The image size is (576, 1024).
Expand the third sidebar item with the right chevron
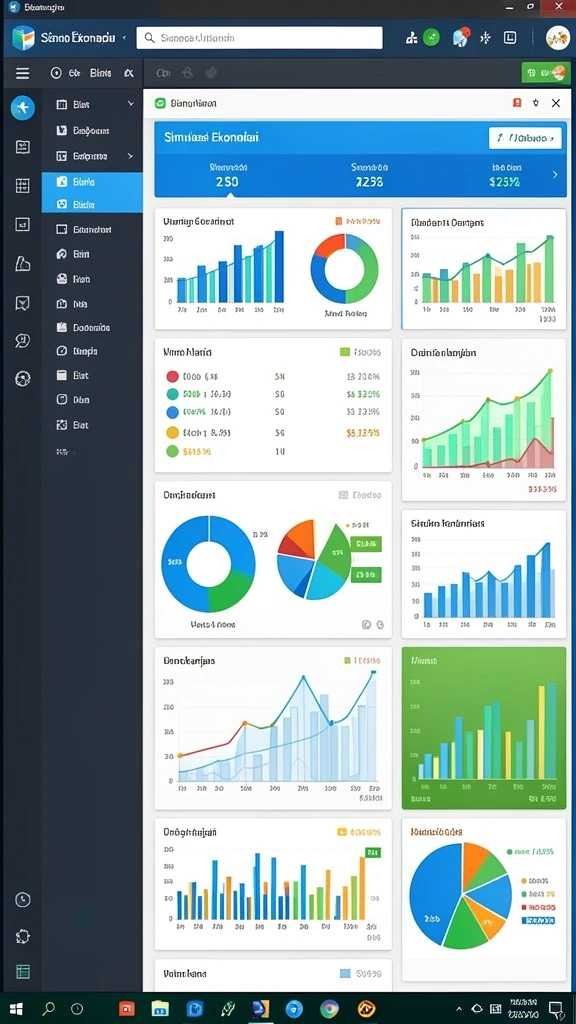(x=130, y=156)
